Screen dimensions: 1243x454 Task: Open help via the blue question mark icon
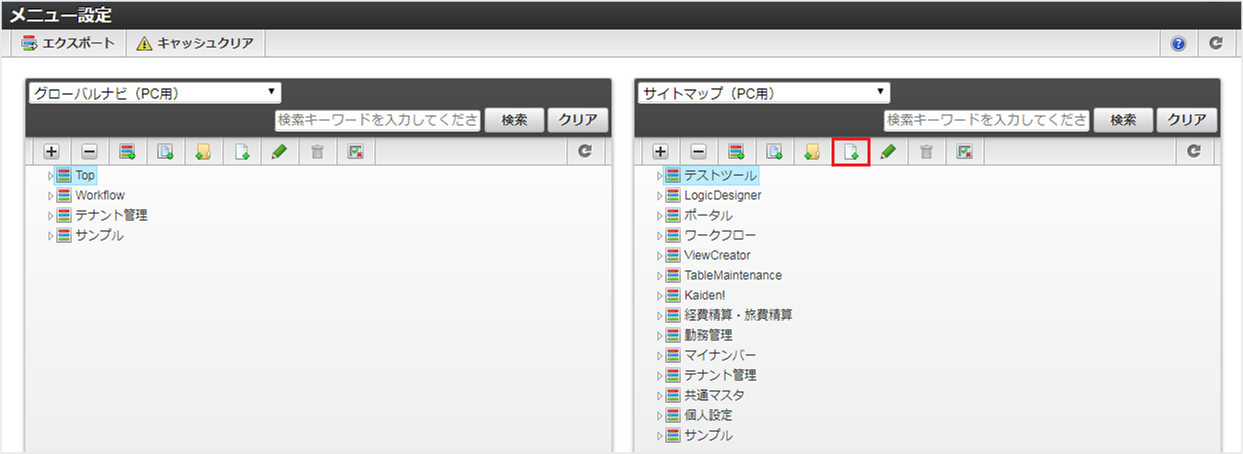pyautogui.click(x=1178, y=44)
